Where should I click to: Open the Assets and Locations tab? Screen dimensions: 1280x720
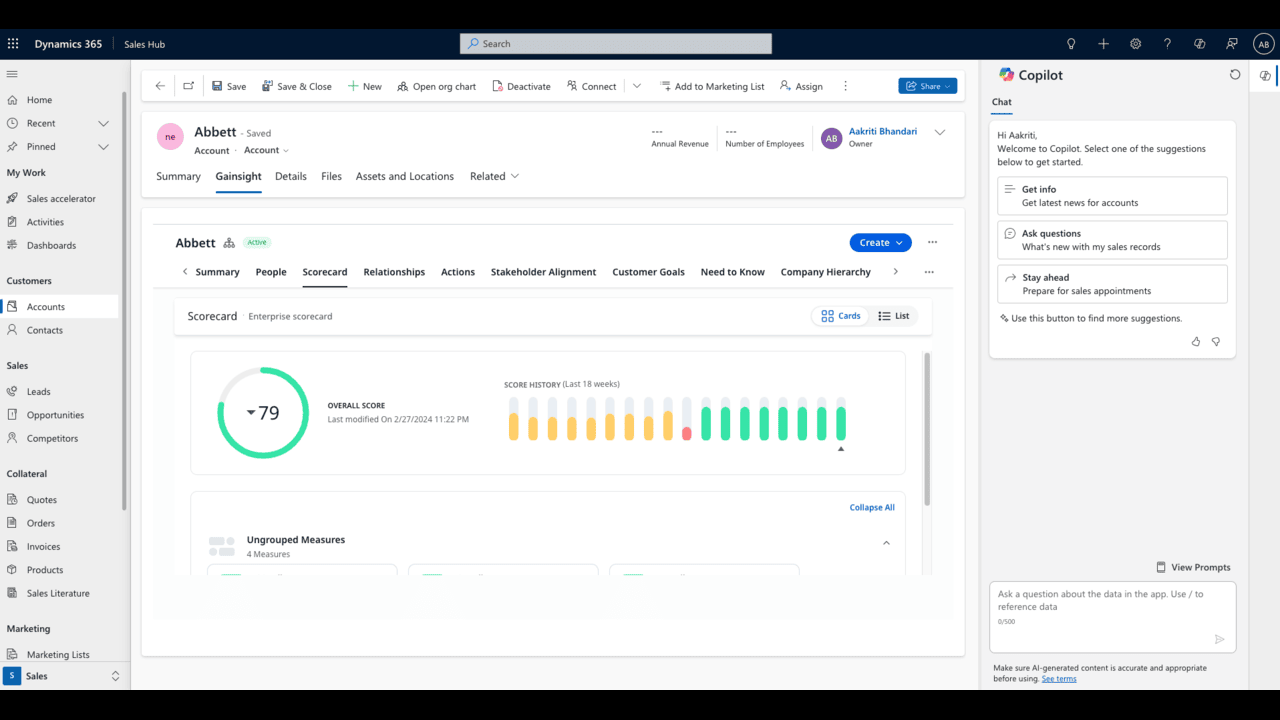[405, 176]
